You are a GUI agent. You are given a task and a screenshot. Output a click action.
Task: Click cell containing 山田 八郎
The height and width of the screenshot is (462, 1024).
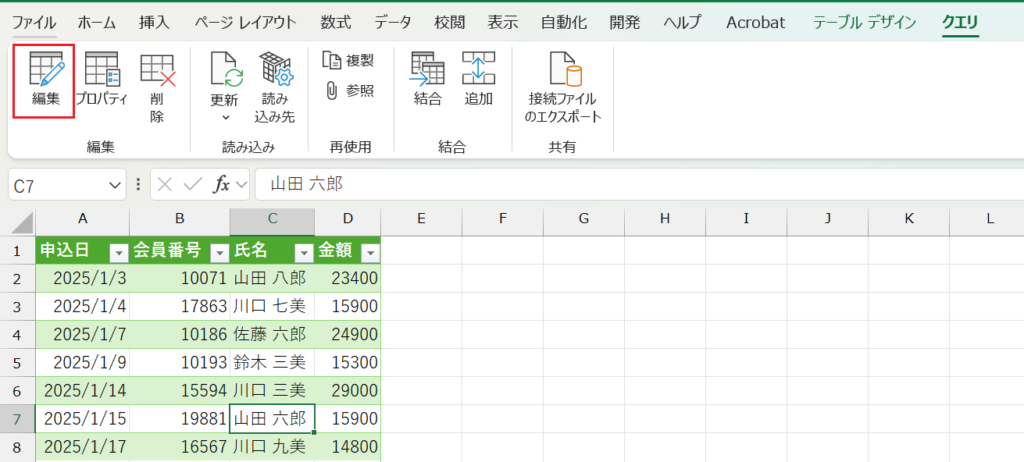coord(272,278)
